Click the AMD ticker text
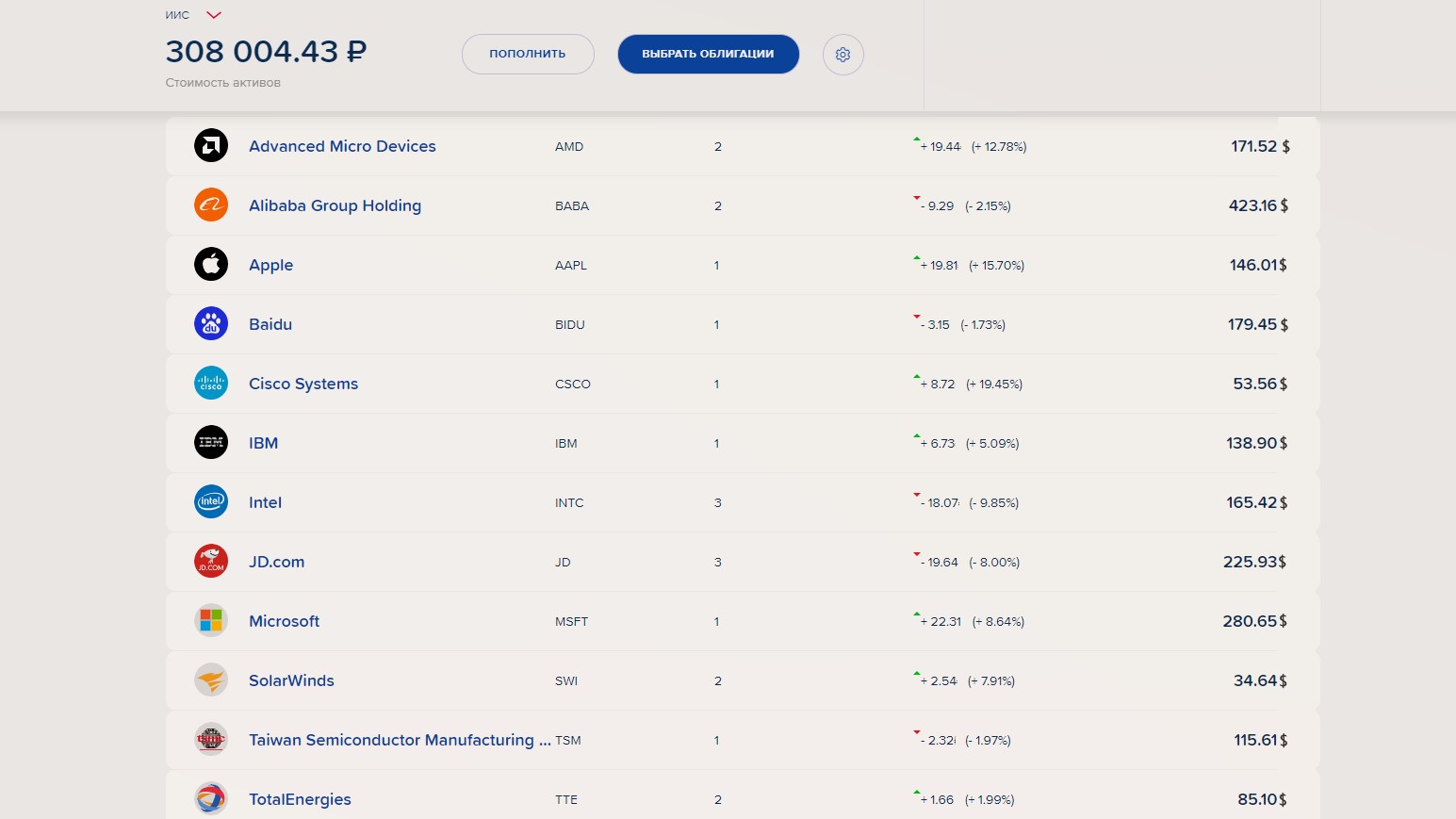This screenshot has width=1456, height=819. 569,147
